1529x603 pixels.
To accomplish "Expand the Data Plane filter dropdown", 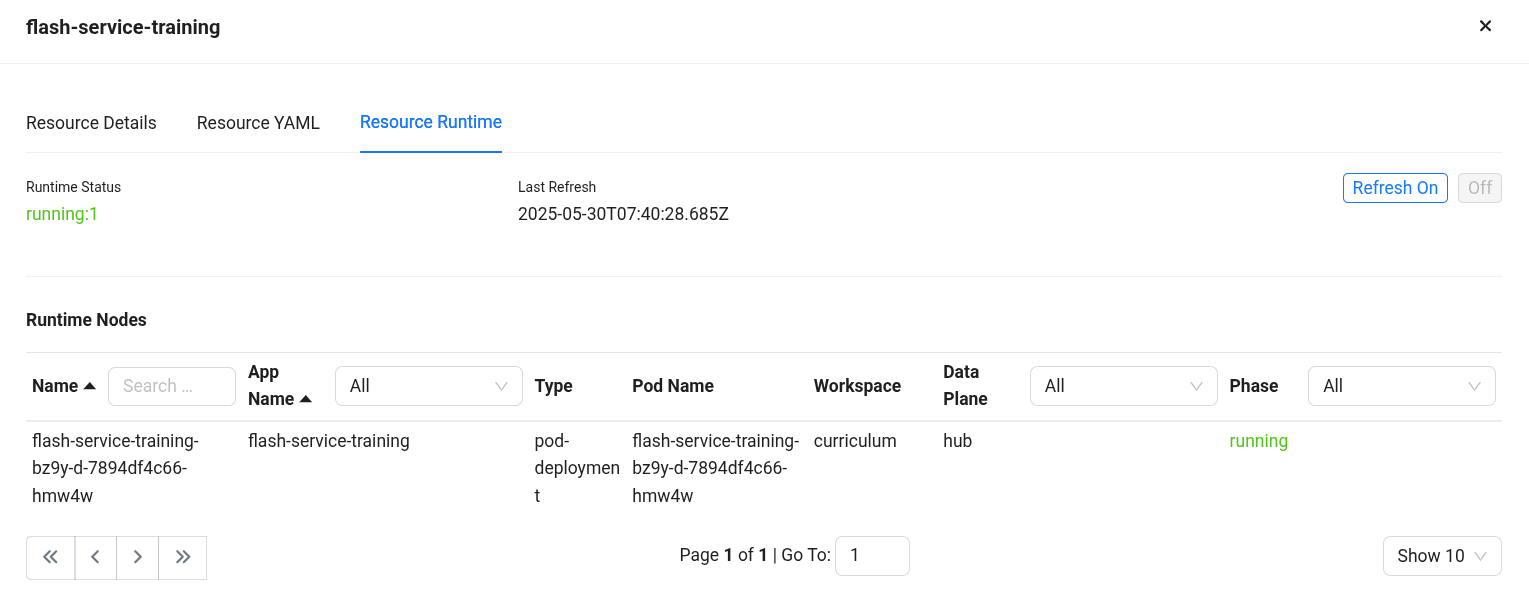I will 1123,386.
